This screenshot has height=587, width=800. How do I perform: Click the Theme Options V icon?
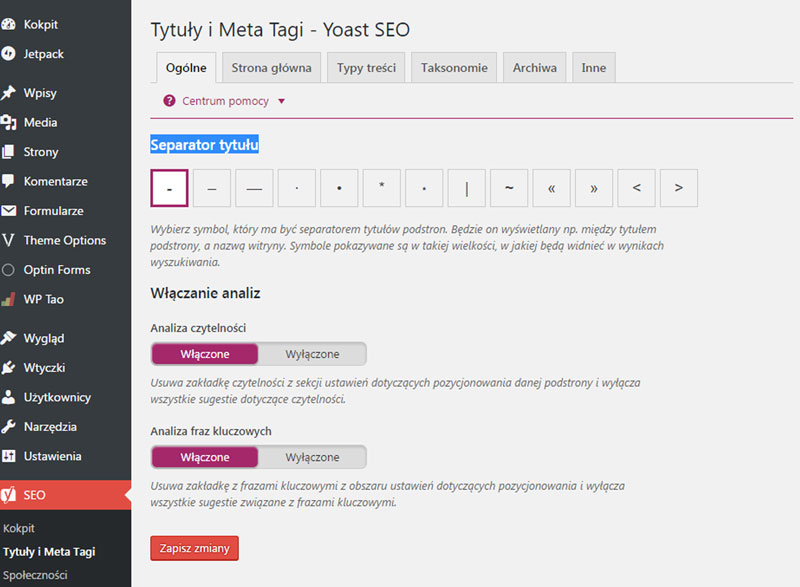pyautogui.click(x=8, y=240)
